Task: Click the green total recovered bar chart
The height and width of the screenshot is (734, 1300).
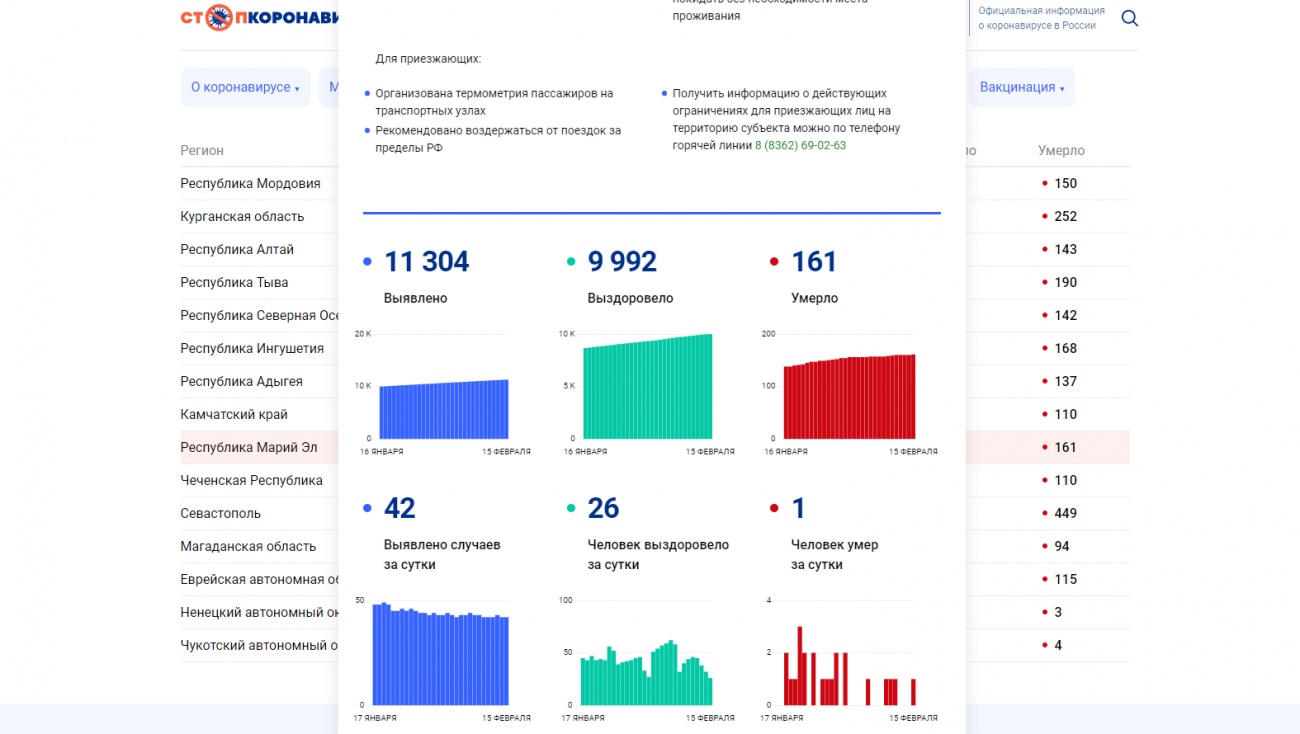Action: 647,390
